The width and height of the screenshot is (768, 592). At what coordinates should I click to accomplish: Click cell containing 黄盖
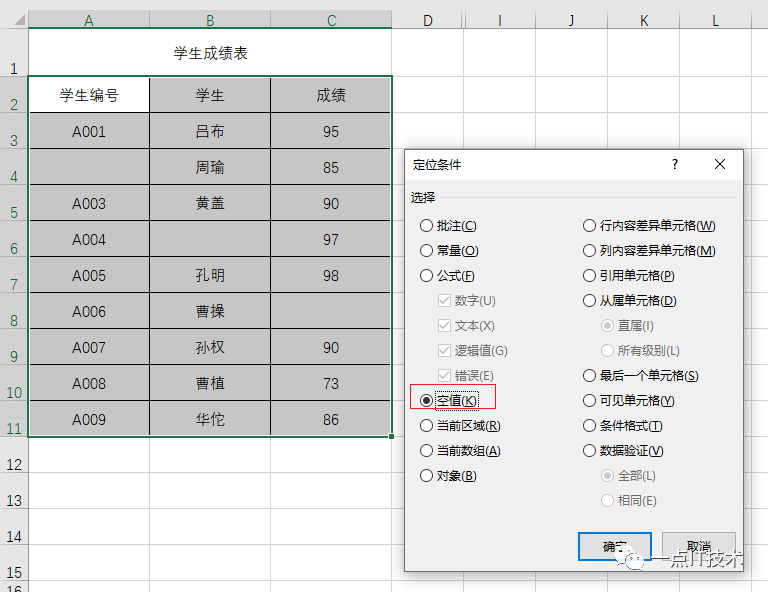point(210,203)
